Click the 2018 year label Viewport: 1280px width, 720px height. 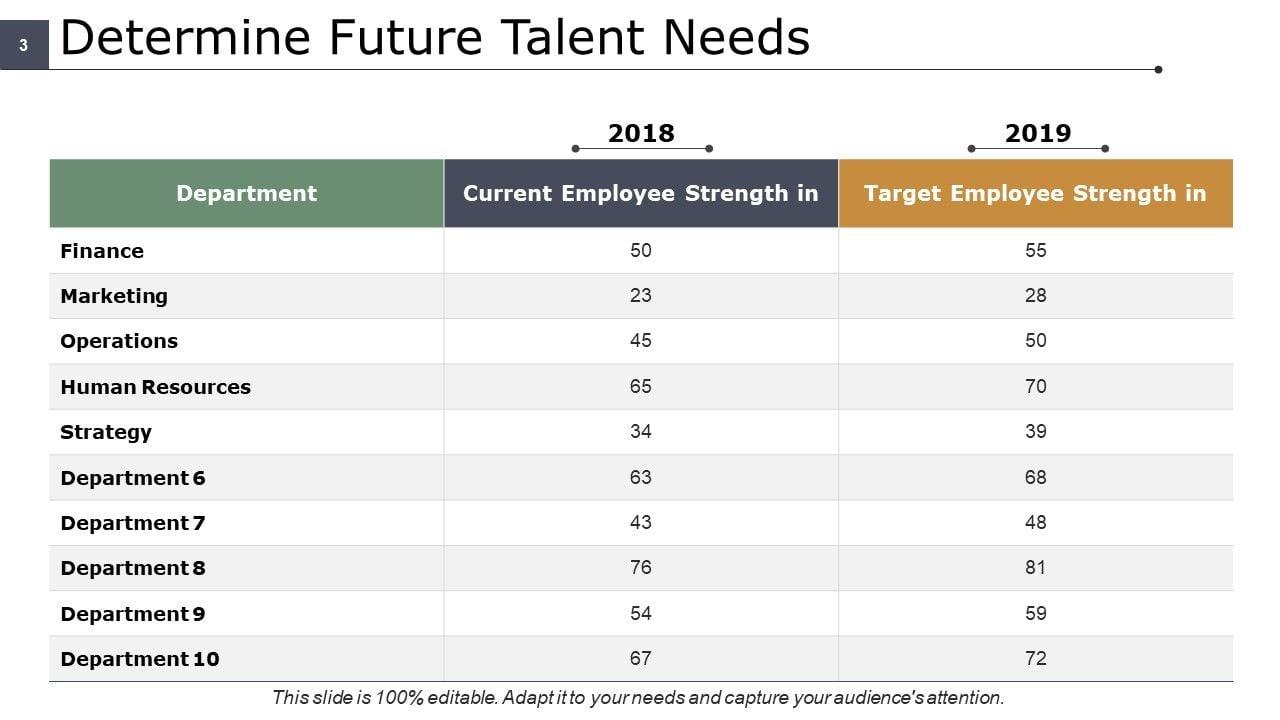point(641,133)
